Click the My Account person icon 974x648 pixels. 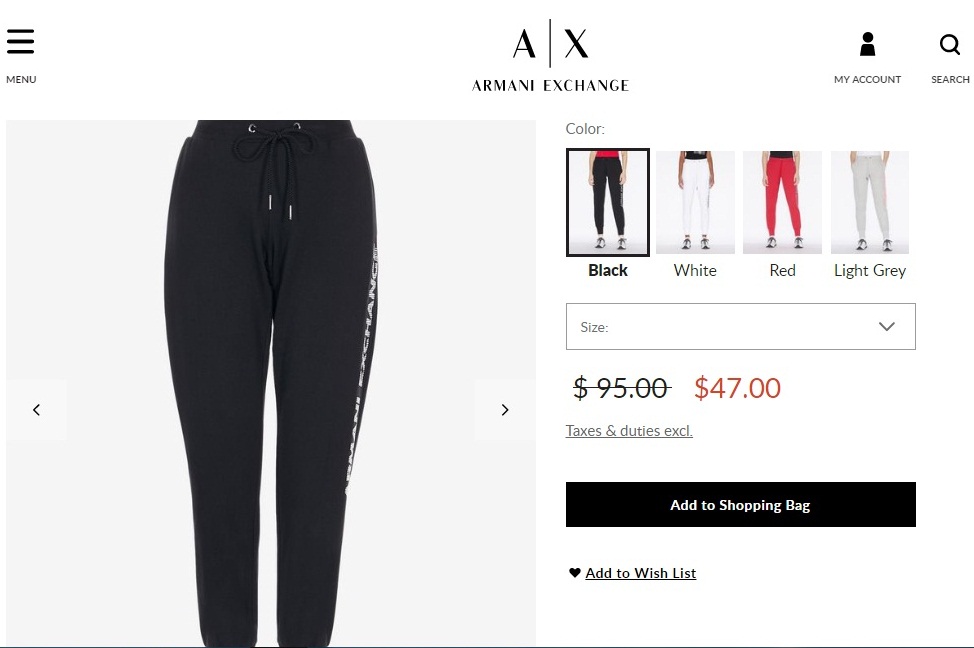(867, 45)
